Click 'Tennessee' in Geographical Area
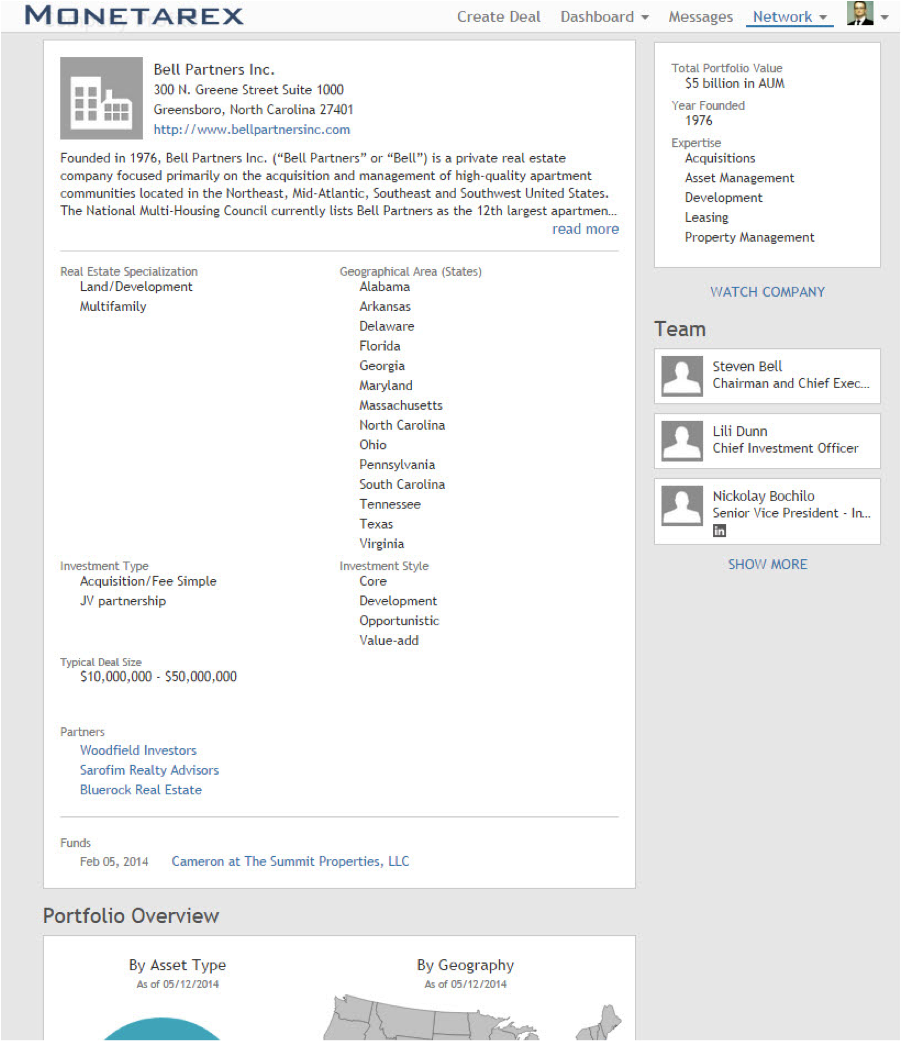902x1042 pixels. (390, 504)
